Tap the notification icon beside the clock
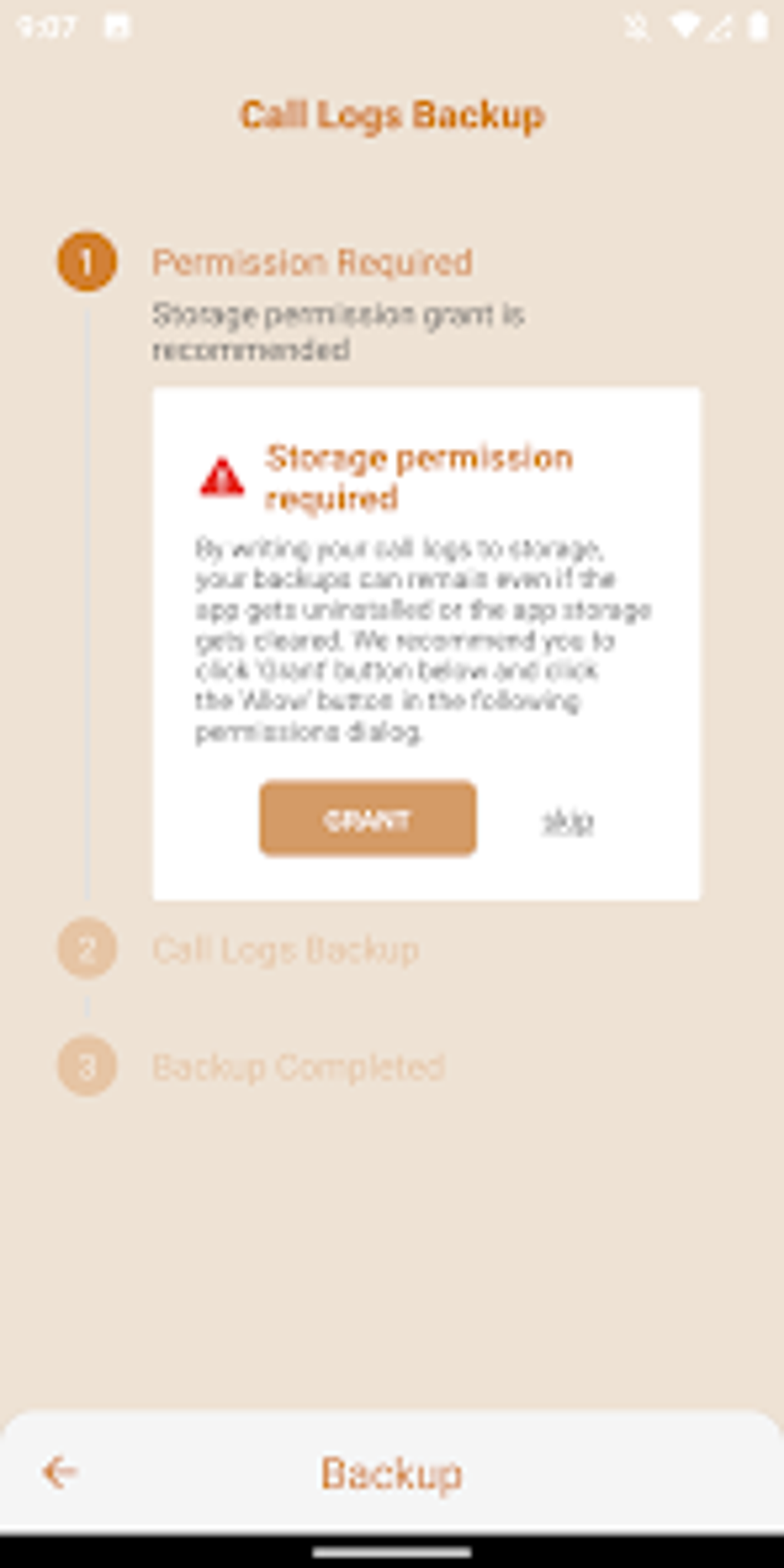Screen dimensions: 784x1568 (118, 27)
